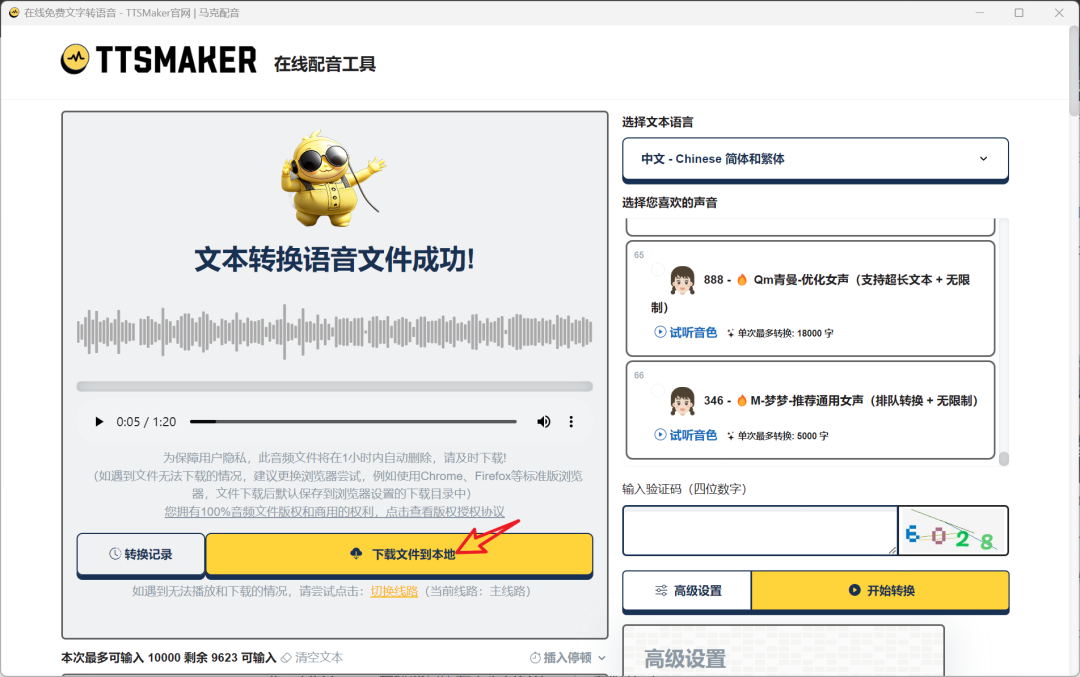Image resolution: width=1080 pixels, height=677 pixels.
Task: Click the TTSMAKER wordmark text
Action: tap(176, 60)
